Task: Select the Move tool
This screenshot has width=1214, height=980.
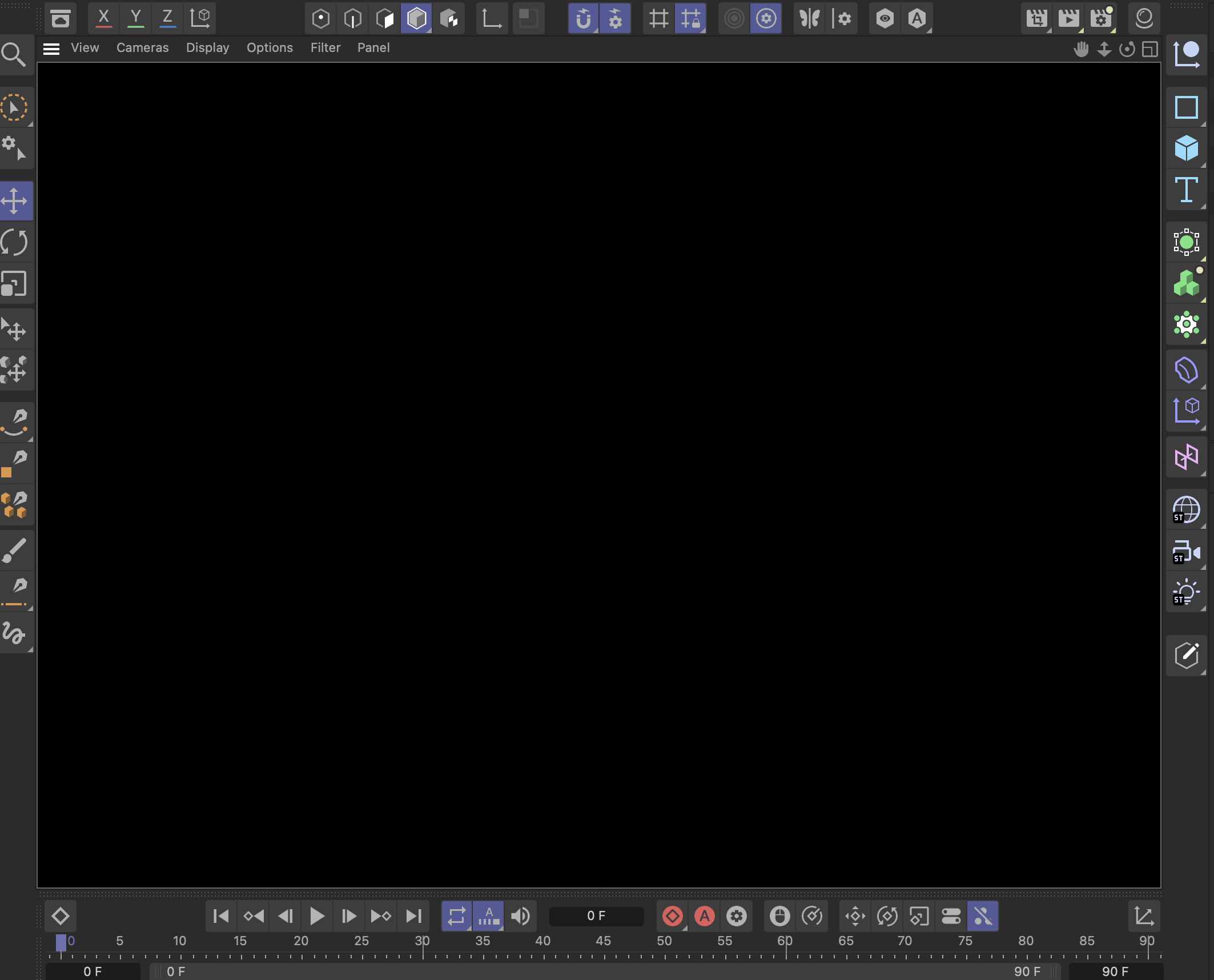Action: (x=15, y=201)
